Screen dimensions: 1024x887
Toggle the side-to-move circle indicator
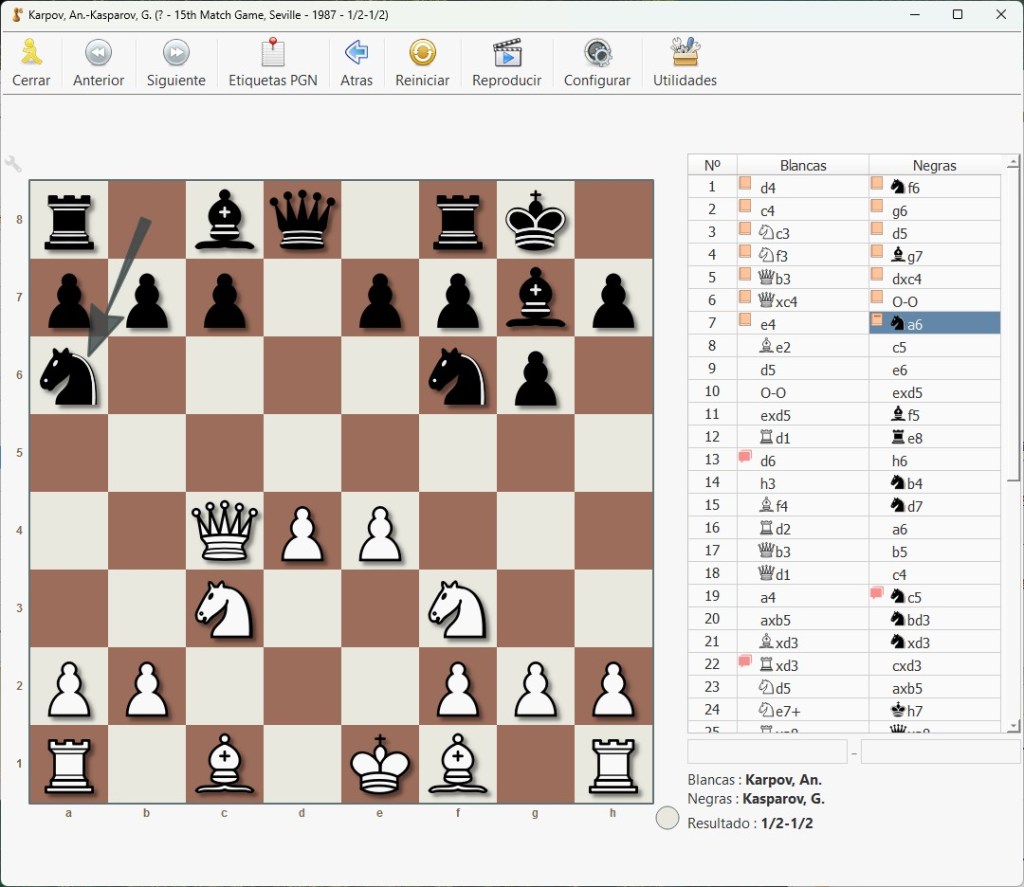(x=667, y=818)
